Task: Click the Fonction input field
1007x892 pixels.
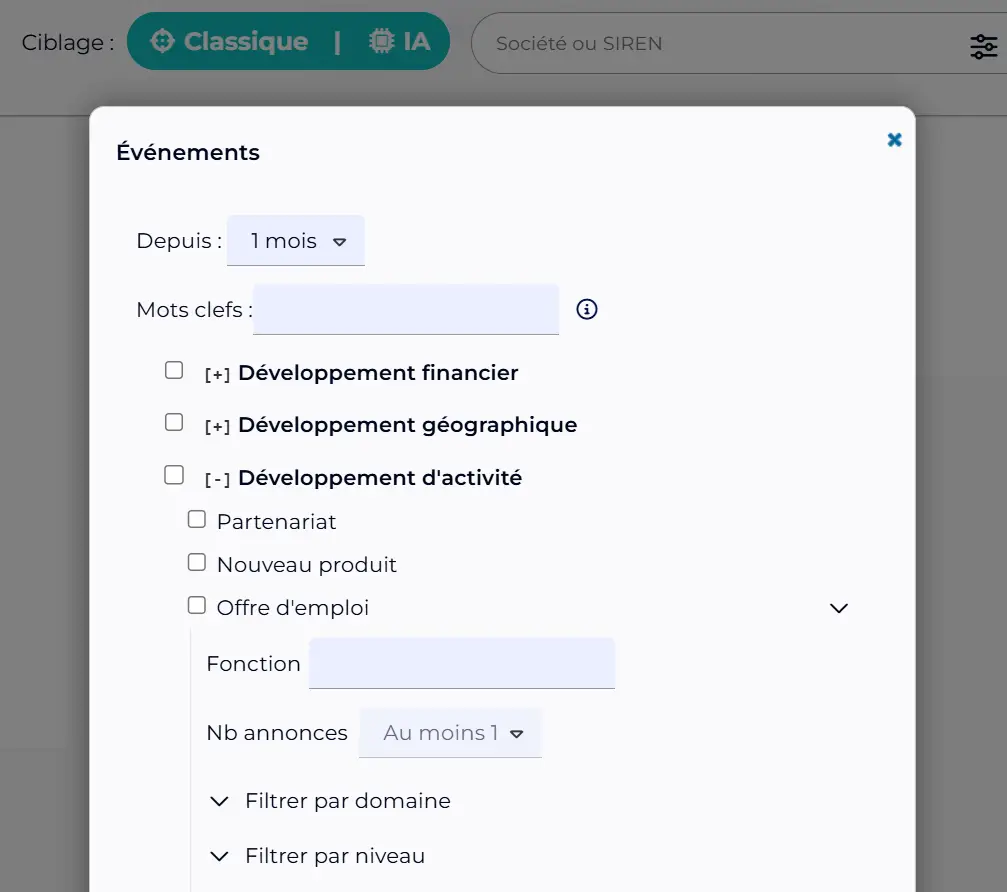Action: 462,663
